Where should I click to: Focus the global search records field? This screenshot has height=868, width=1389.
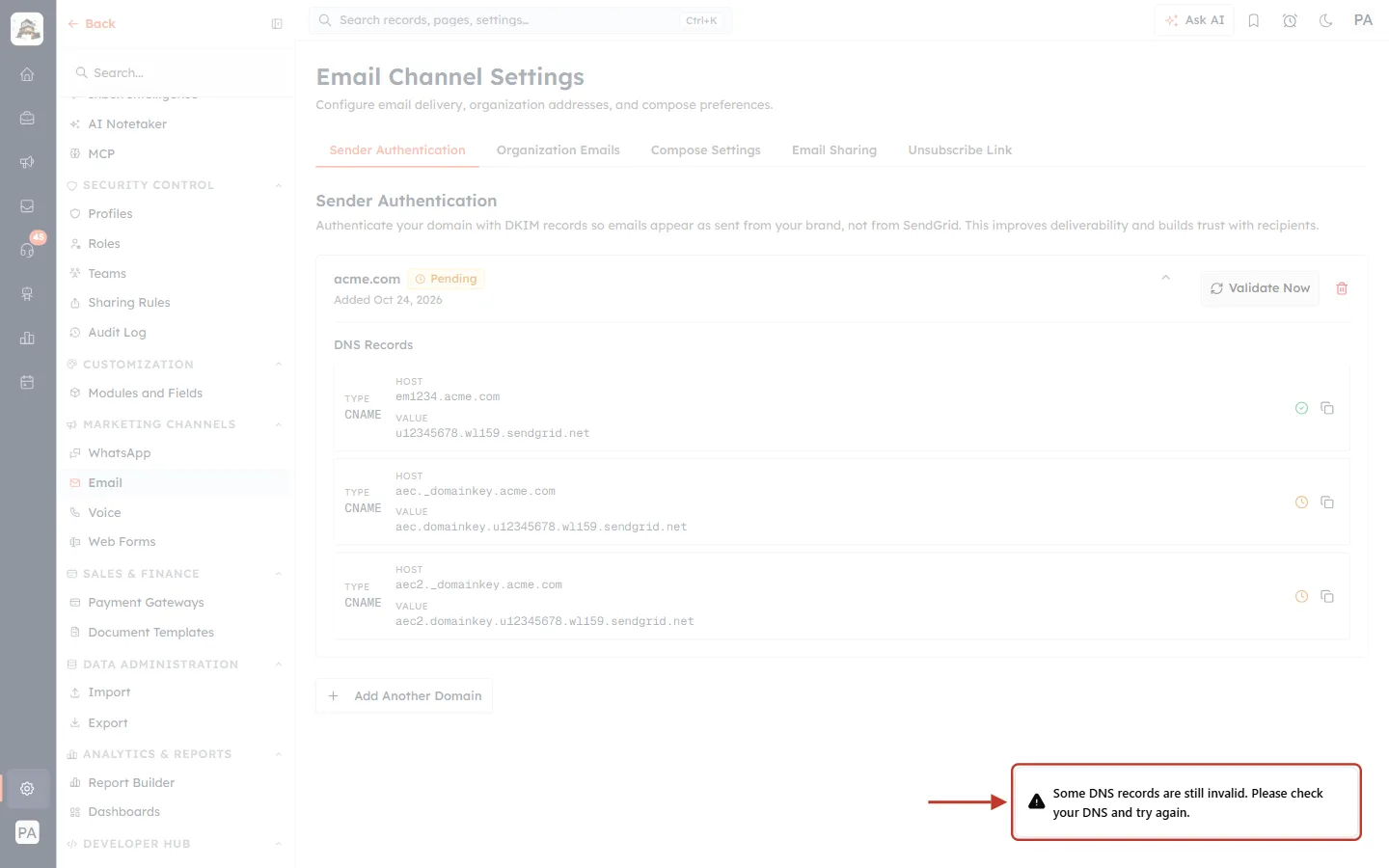pyautogui.click(x=521, y=20)
